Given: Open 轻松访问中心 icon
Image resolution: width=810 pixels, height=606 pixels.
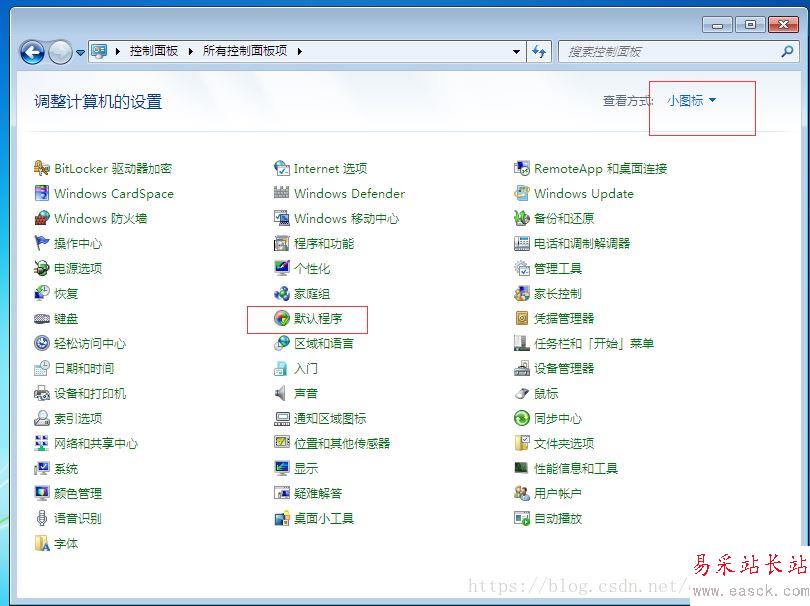Looking at the screenshot, I should (41, 343).
